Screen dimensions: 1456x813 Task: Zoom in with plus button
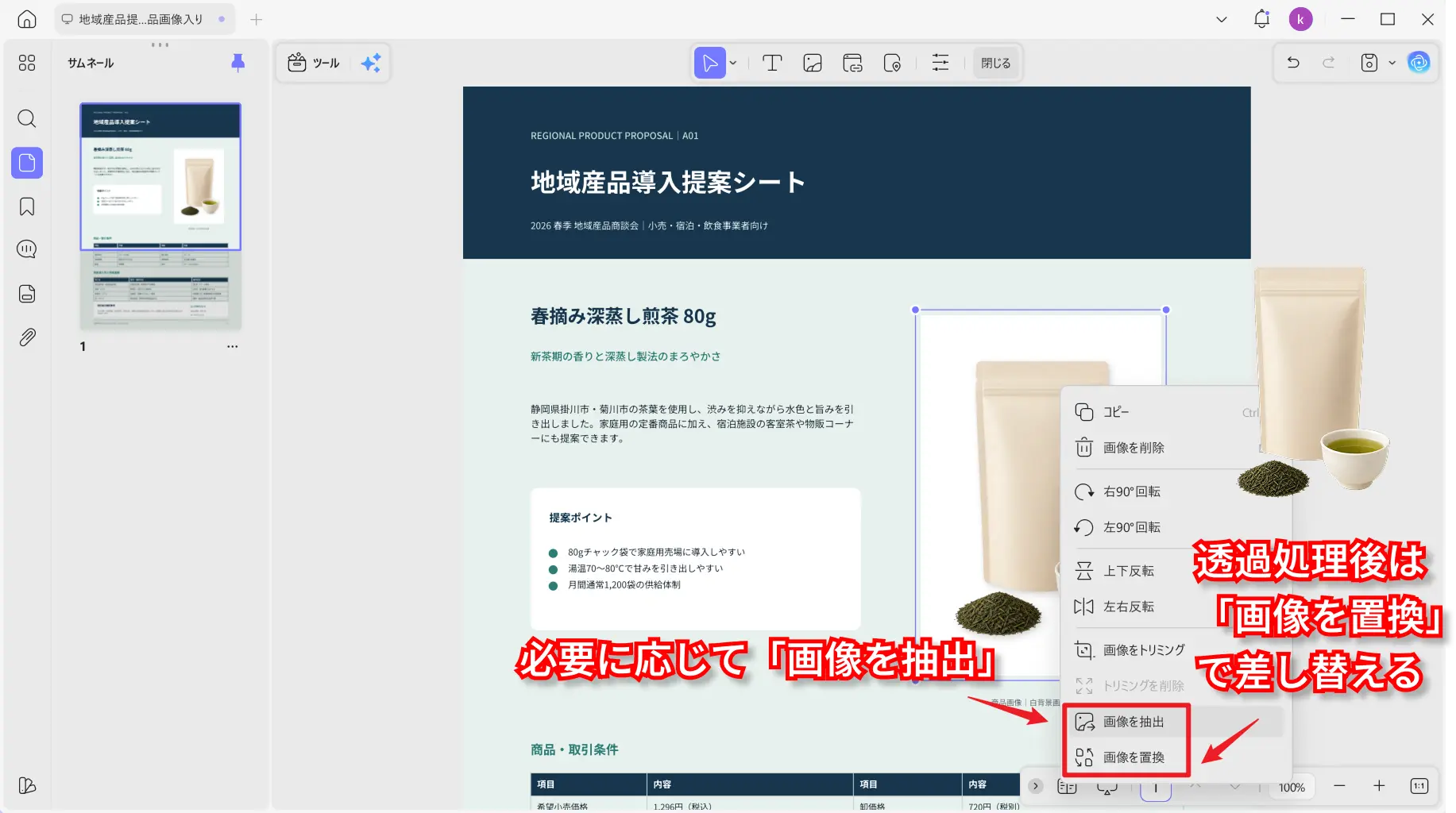[1379, 785]
